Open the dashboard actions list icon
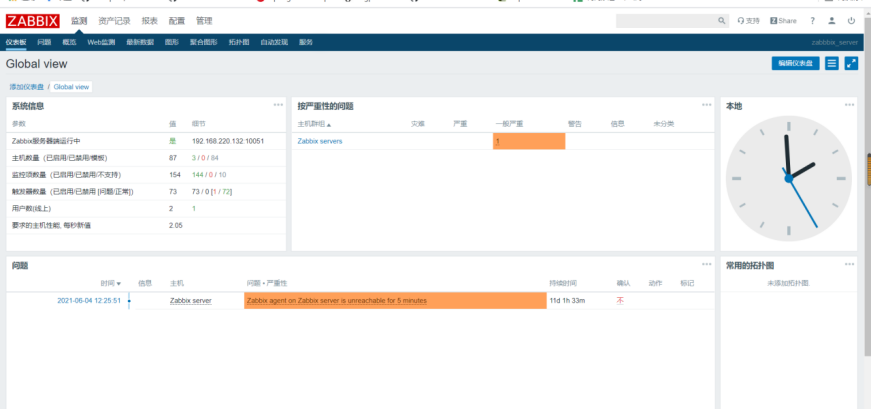 tap(831, 63)
